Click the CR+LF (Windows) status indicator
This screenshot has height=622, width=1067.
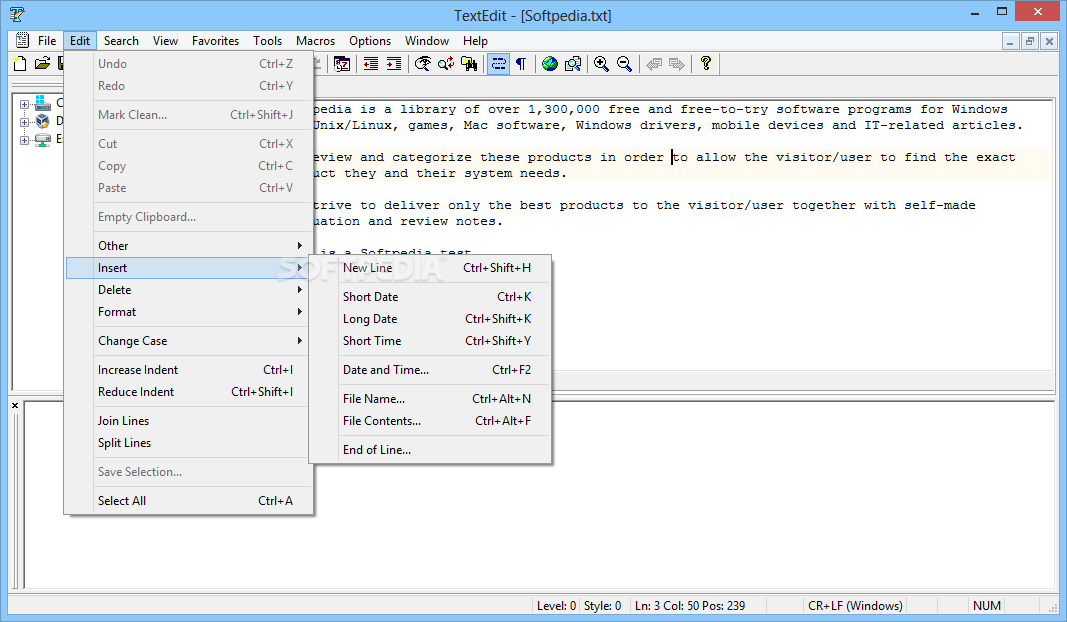pyautogui.click(x=855, y=606)
